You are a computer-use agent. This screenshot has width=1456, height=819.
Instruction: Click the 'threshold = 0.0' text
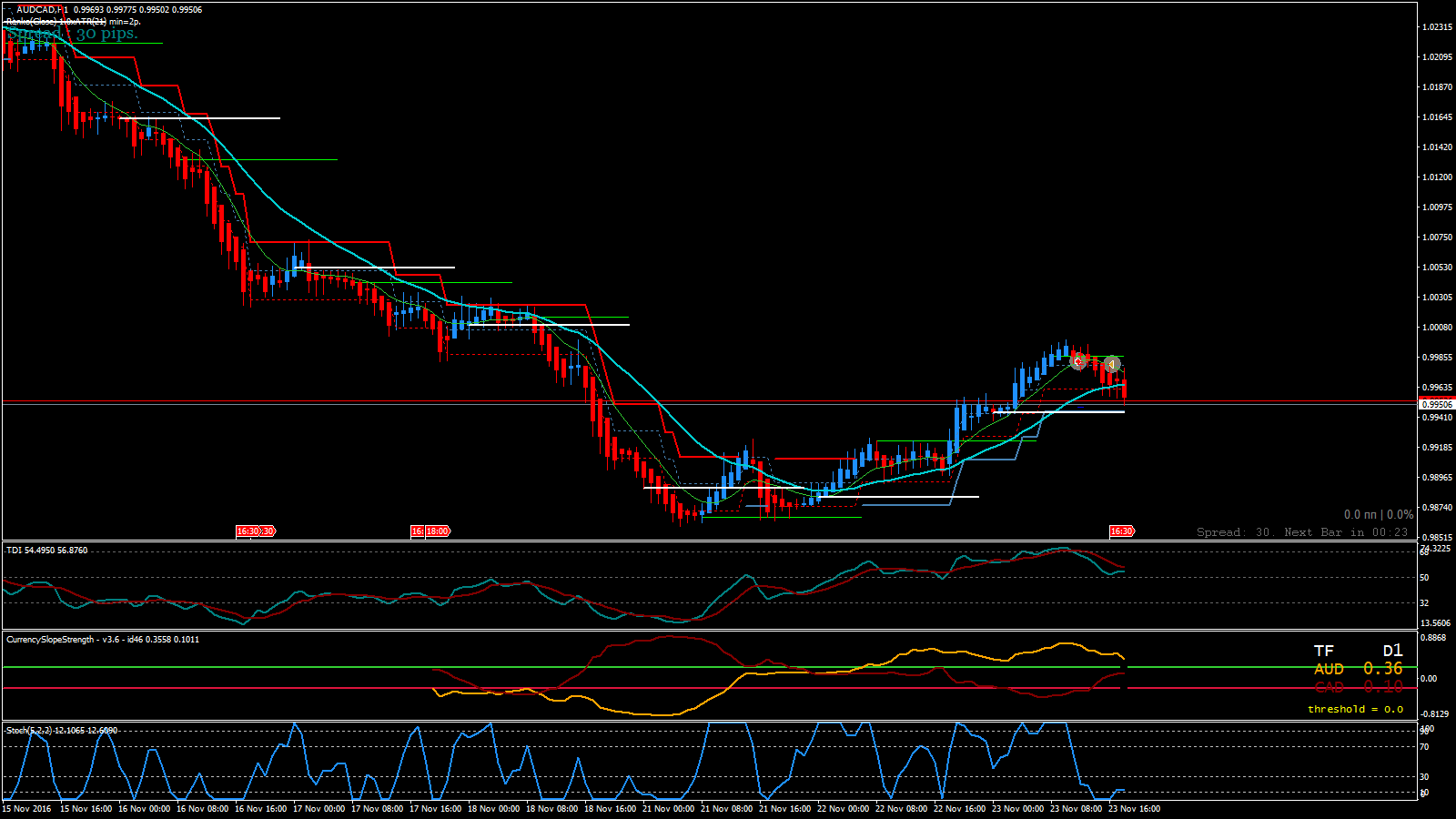(1355, 710)
